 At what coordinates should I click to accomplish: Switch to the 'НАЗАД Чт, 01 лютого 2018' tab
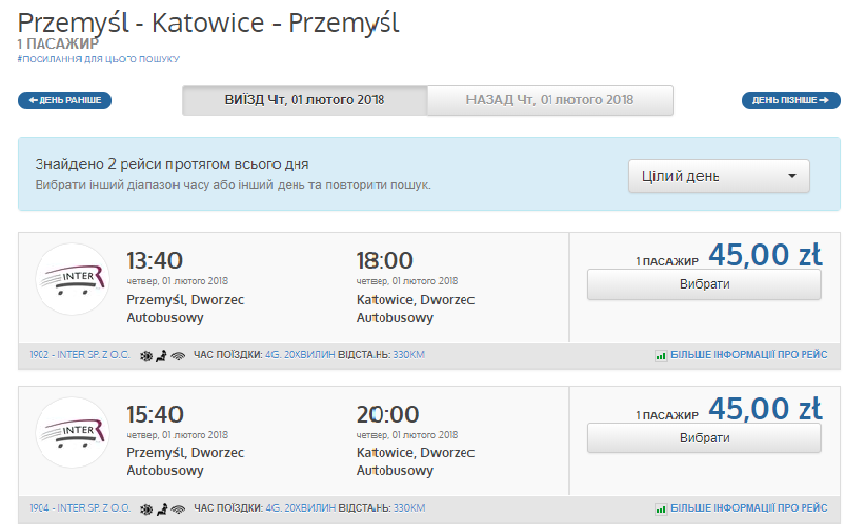pos(549,100)
